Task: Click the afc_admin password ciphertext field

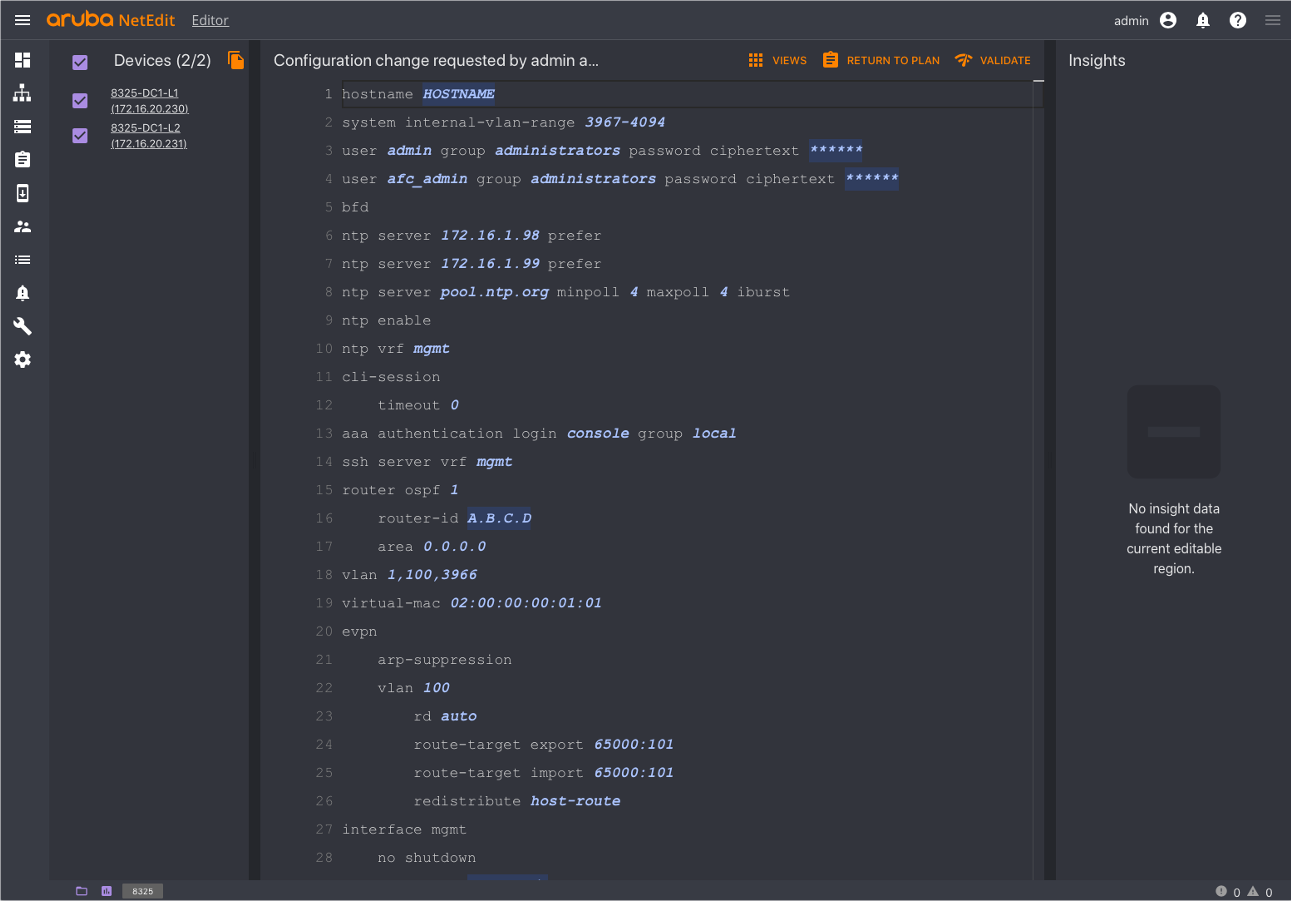Action: (872, 178)
